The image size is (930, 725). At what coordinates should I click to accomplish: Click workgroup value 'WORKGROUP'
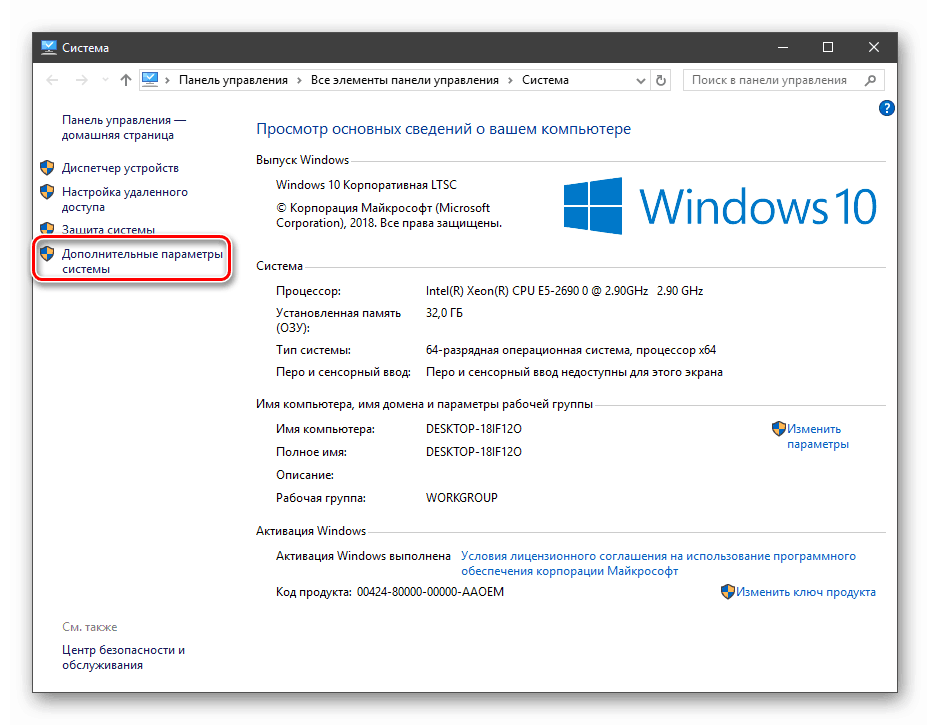(x=461, y=498)
